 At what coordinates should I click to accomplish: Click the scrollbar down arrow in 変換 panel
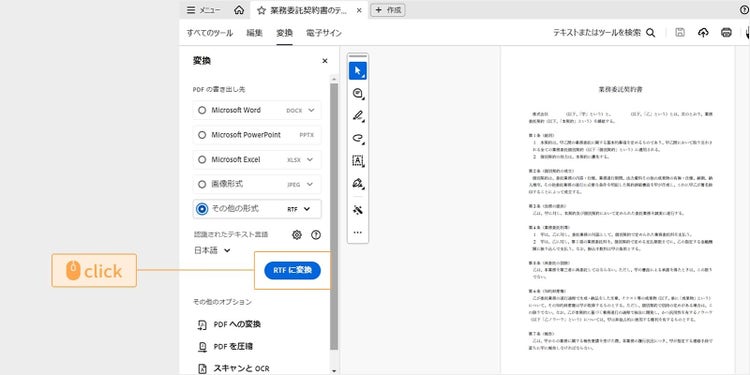[x=334, y=370]
